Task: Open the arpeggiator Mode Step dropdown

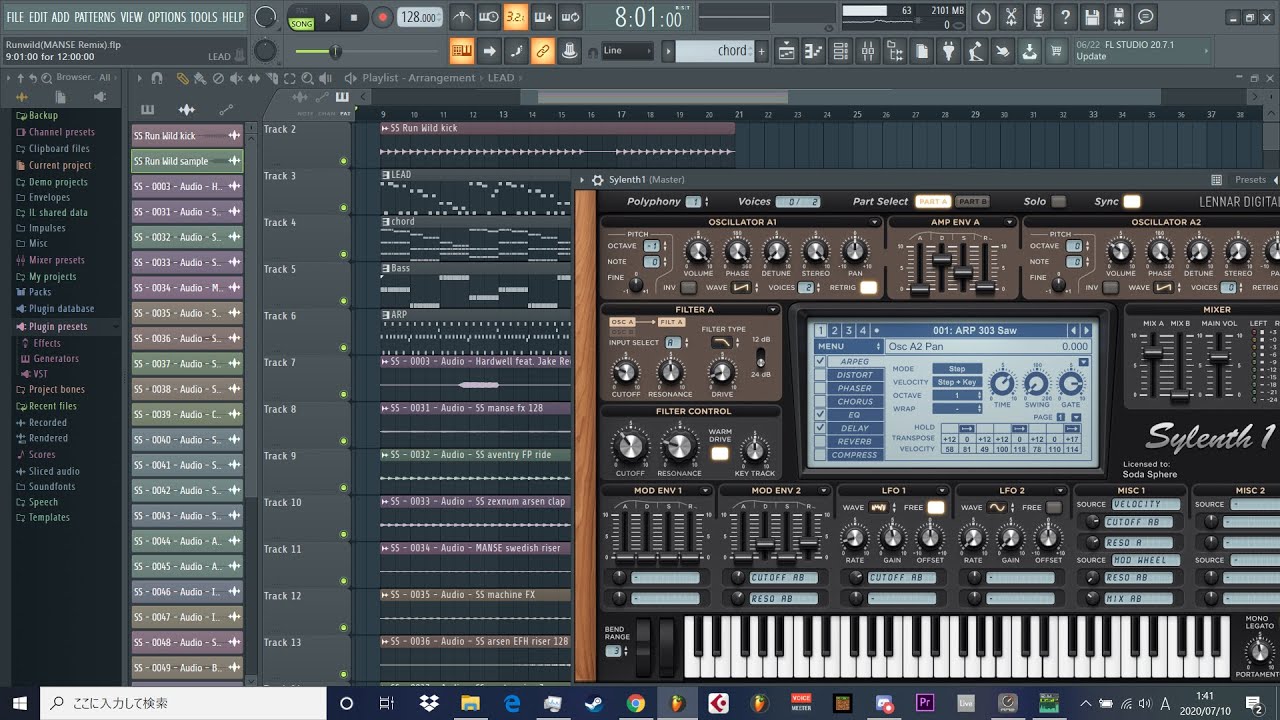Action: [958, 369]
